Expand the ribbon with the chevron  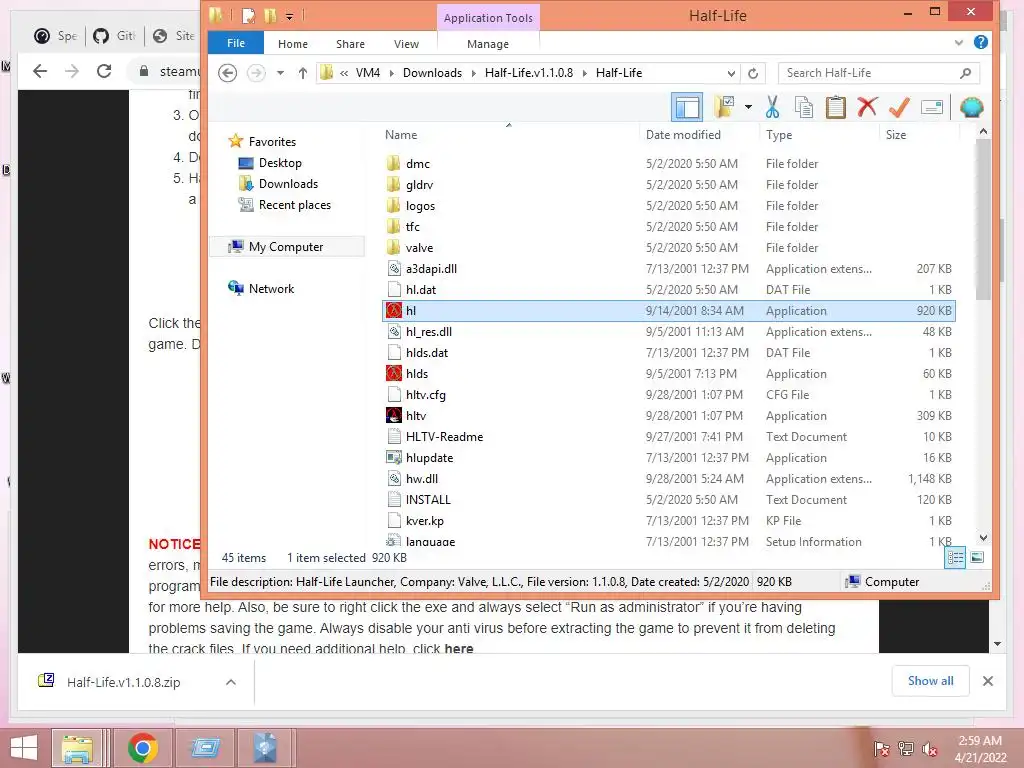pyautogui.click(x=958, y=42)
